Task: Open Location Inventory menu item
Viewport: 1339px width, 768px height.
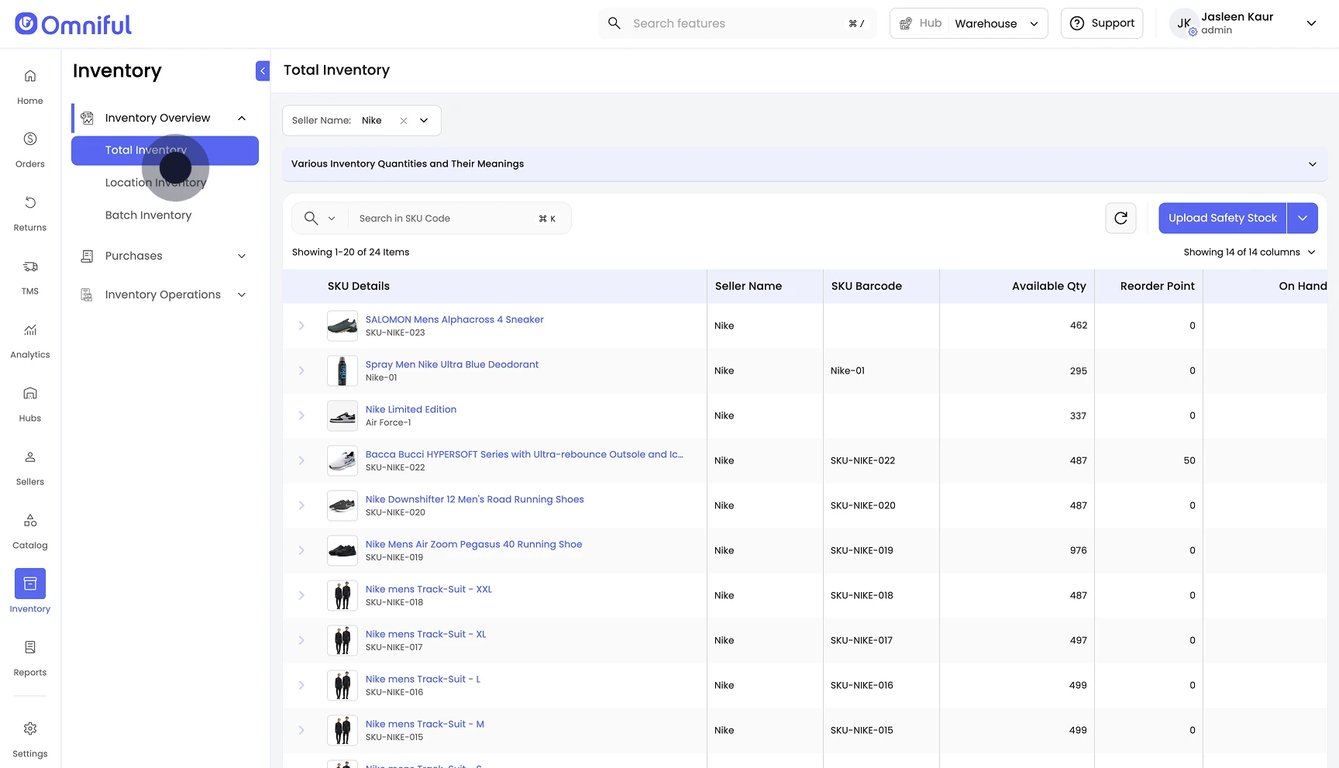Action: pos(156,183)
